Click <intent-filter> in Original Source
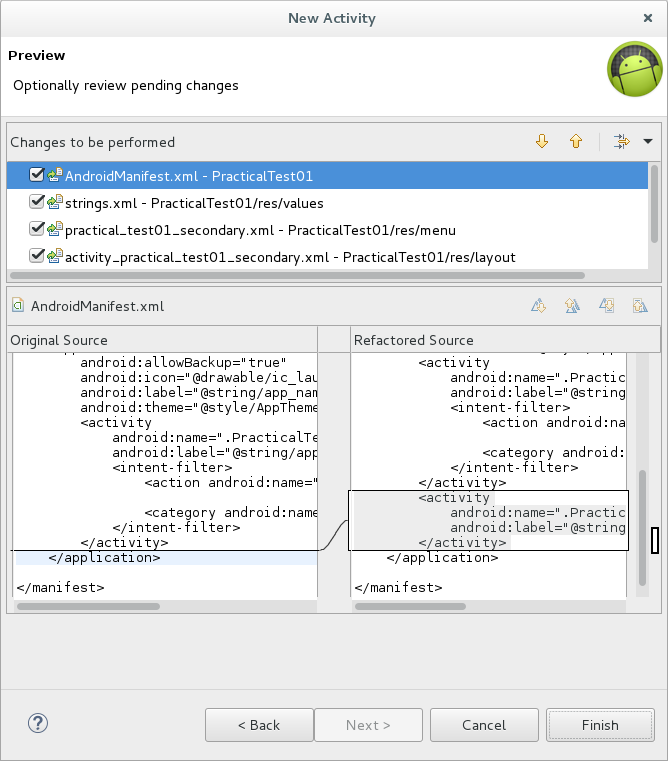The image size is (668, 761). [172, 467]
